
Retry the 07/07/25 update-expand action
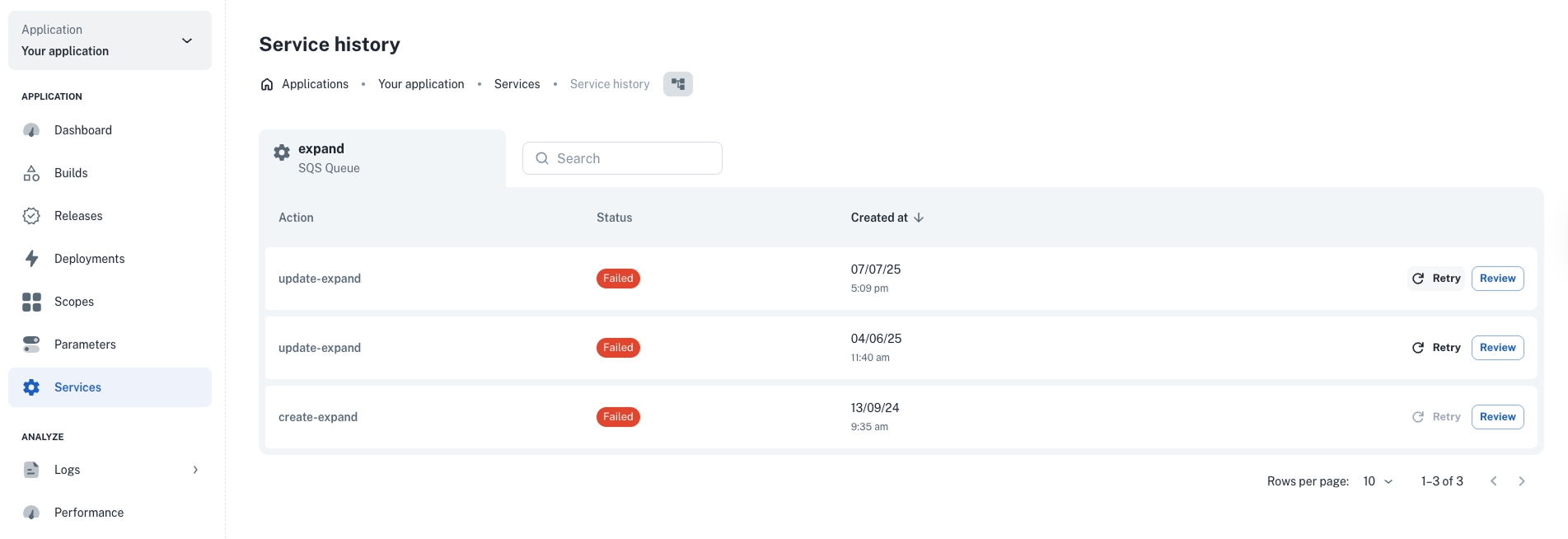1436,279
